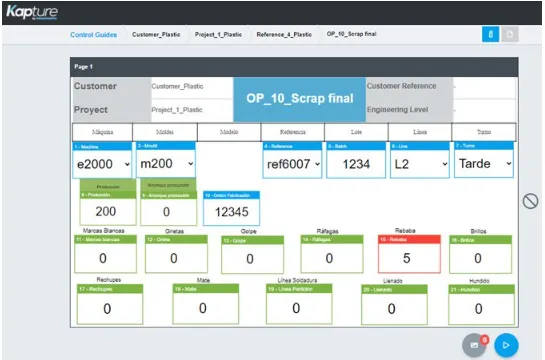Go to the Control Guides breadcrumb

click(93, 35)
